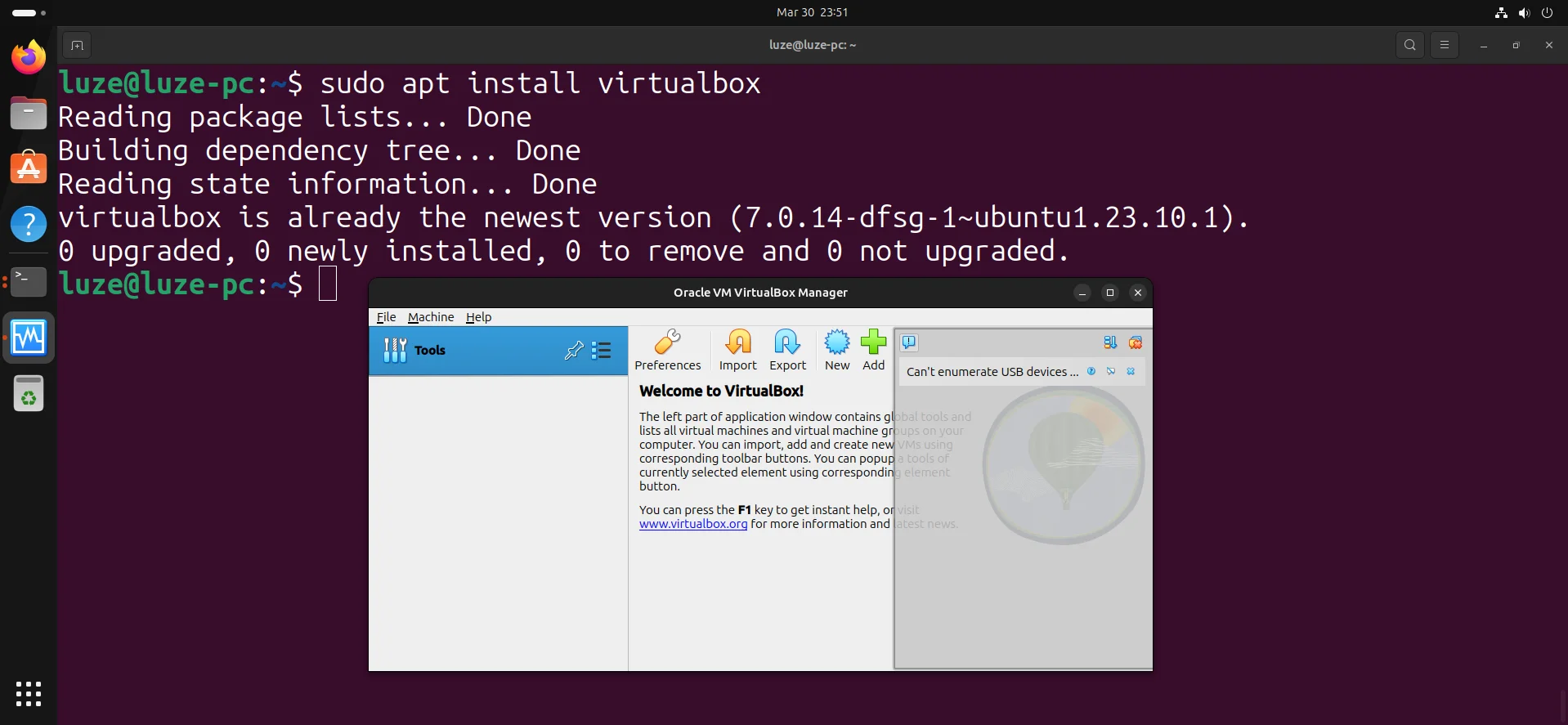Open help for the USB enumeration error

[1091, 372]
